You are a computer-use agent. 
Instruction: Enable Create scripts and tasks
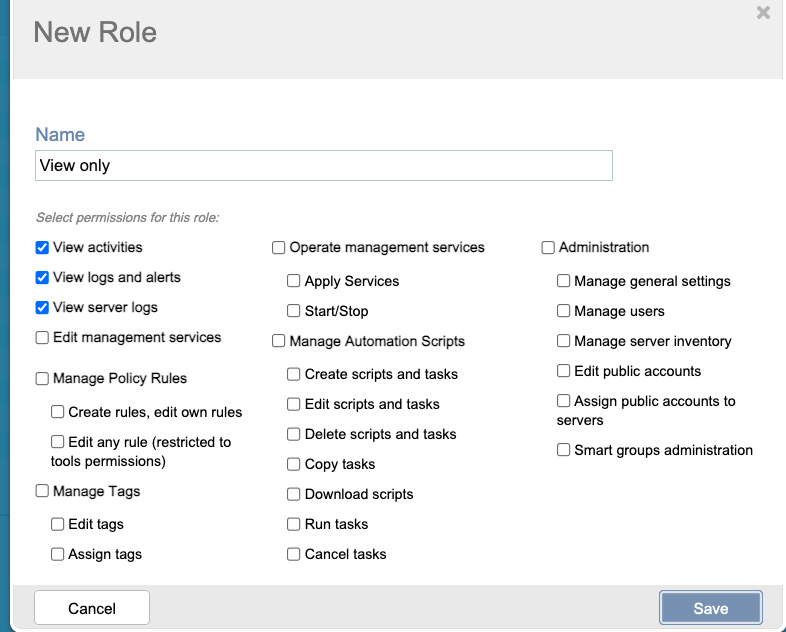pos(294,374)
